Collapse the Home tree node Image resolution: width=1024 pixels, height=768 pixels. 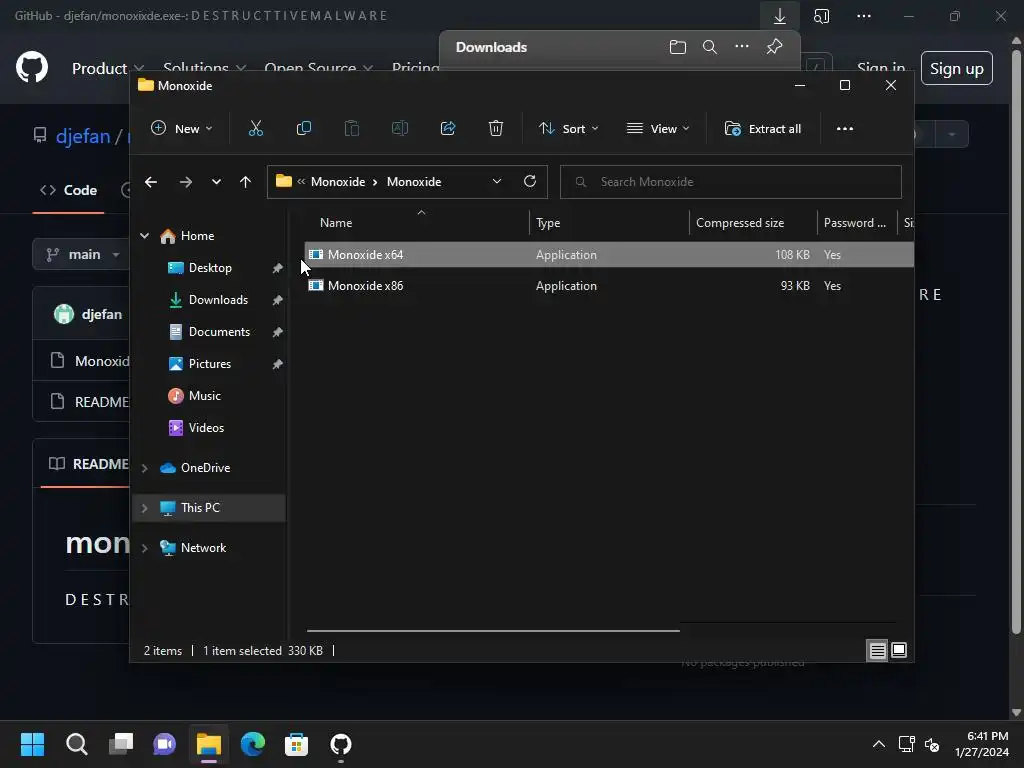coord(144,236)
